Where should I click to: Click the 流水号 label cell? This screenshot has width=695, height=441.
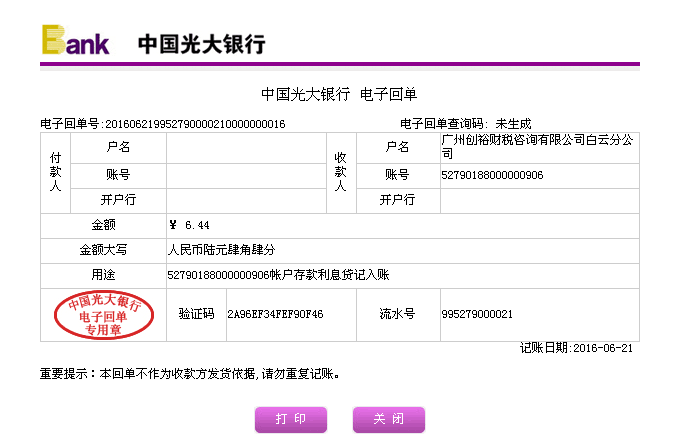397,314
